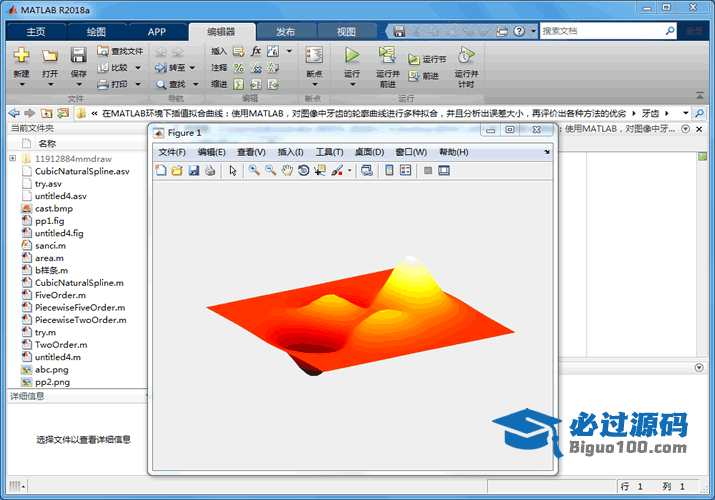
Task: Click the search documentation input field
Action: tap(602, 31)
